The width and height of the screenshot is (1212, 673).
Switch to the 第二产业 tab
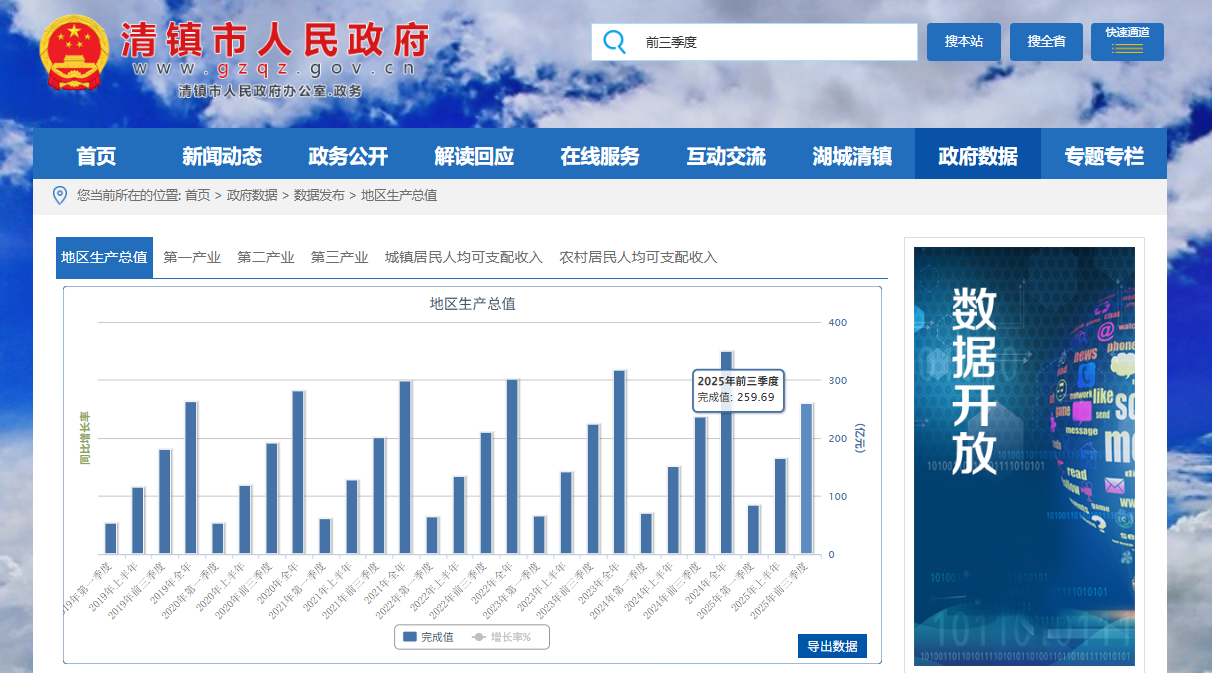pos(265,258)
